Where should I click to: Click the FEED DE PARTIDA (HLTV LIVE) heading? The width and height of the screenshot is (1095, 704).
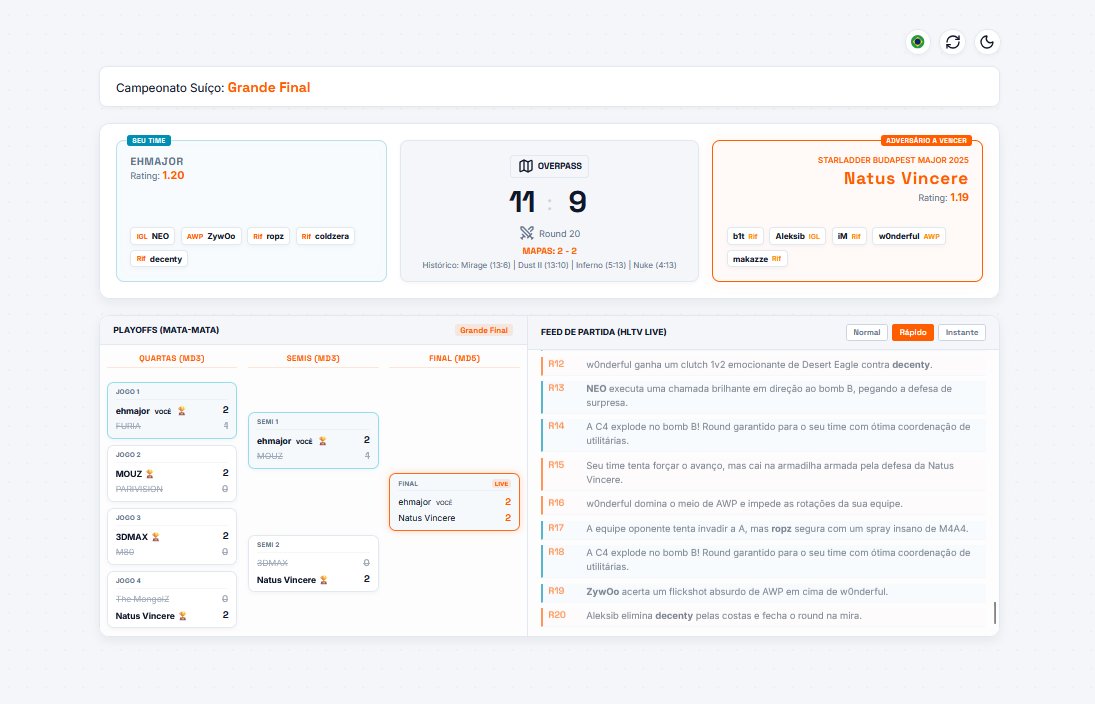pyautogui.click(x=603, y=332)
